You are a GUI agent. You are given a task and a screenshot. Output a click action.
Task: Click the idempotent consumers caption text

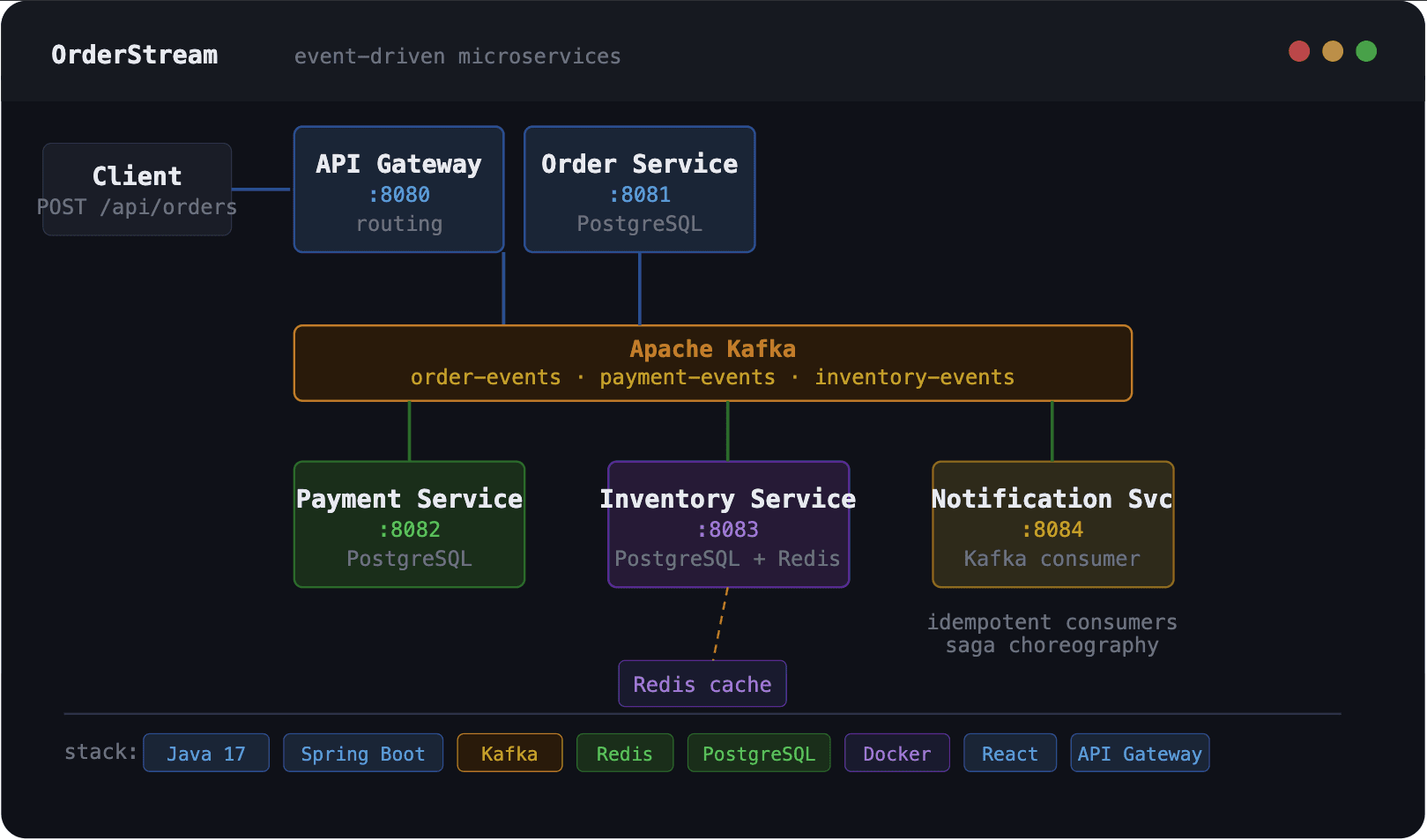point(1052,621)
